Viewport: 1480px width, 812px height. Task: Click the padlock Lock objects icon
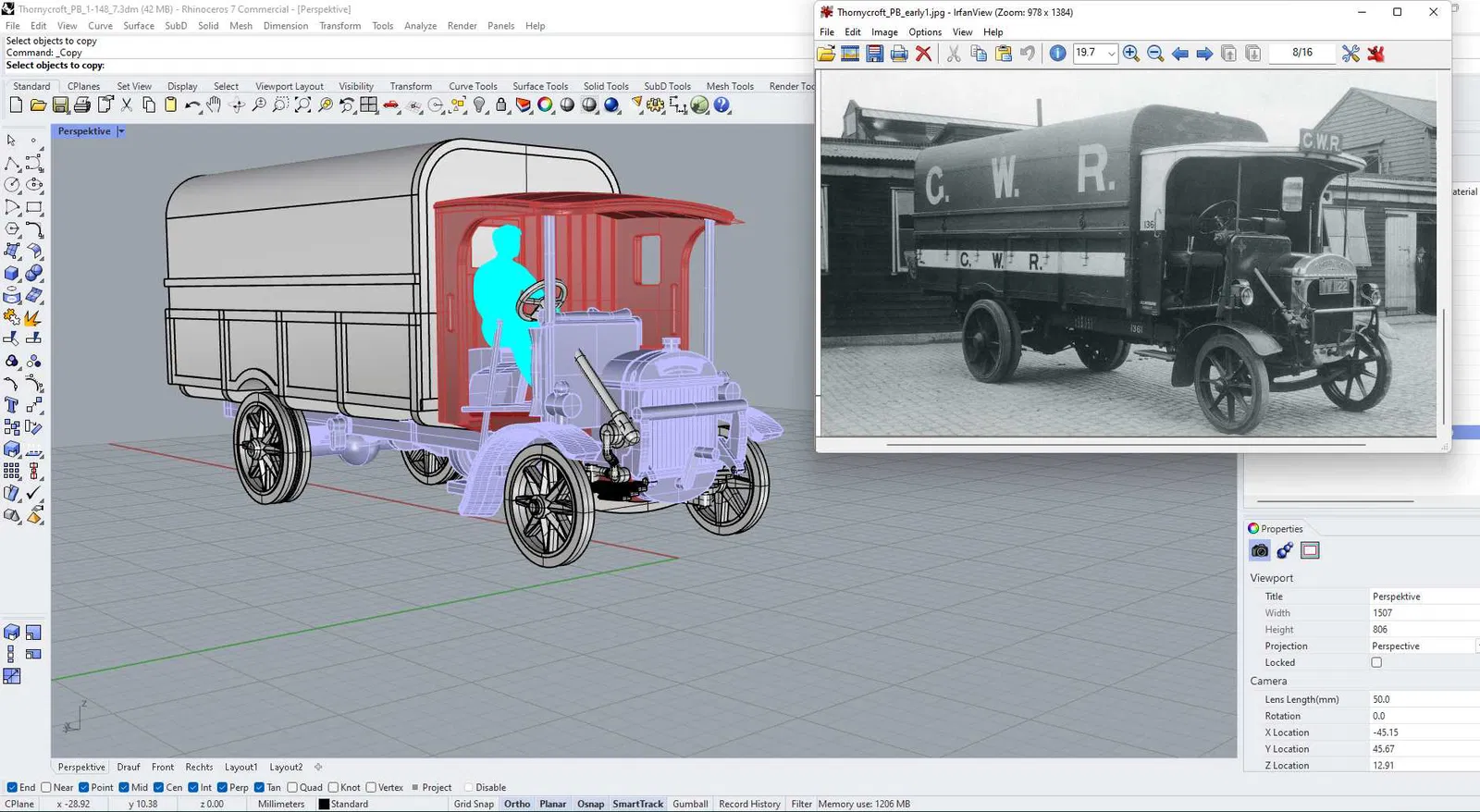coord(501,105)
